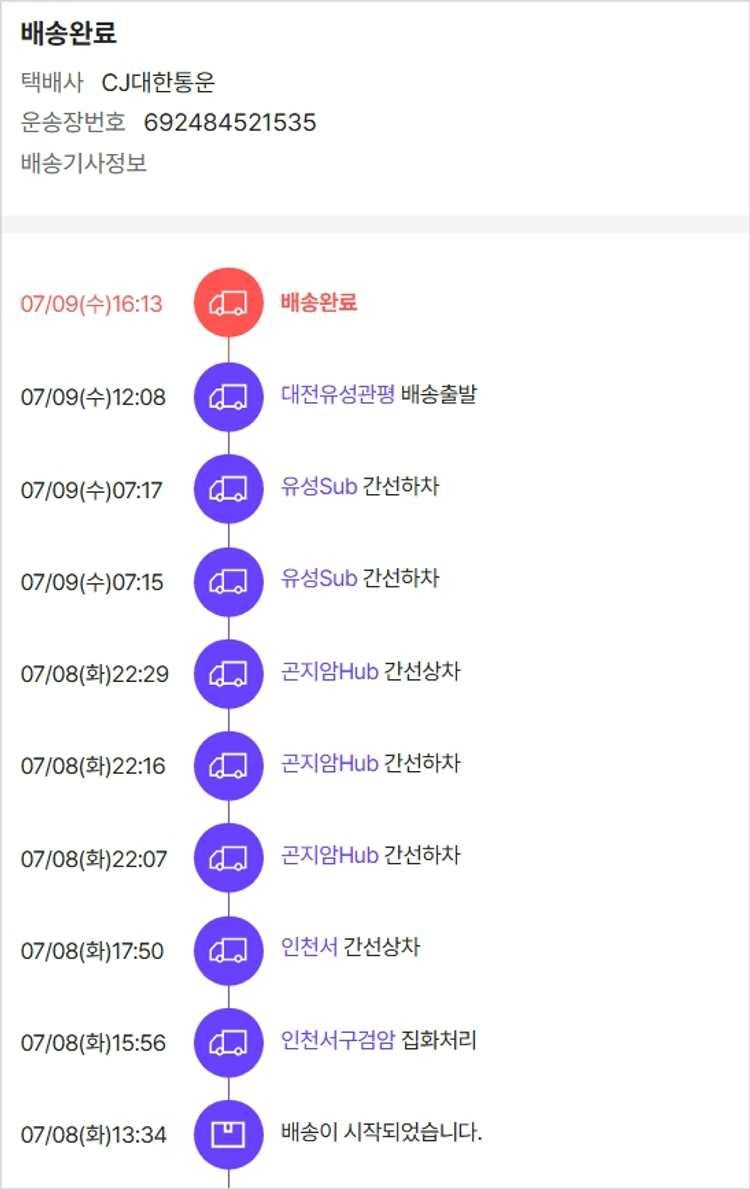The width and height of the screenshot is (750, 1189).
Task: Click truck icon for 22:16 곤지암Hub 간선하차
Action: (228, 766)
